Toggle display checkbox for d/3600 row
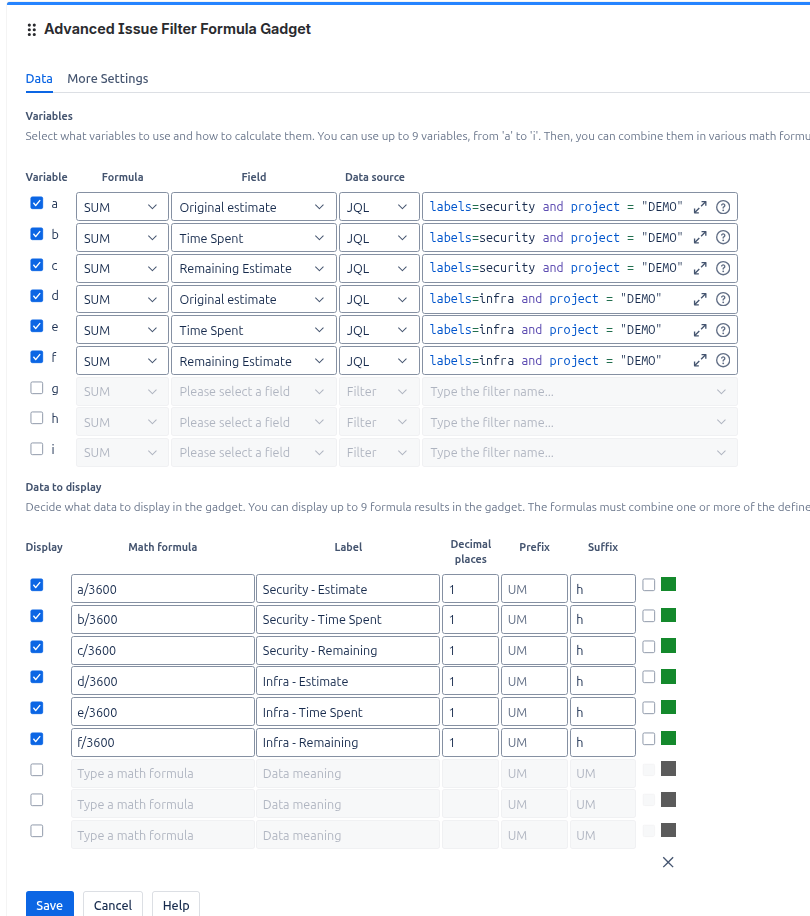 [37, 677]
